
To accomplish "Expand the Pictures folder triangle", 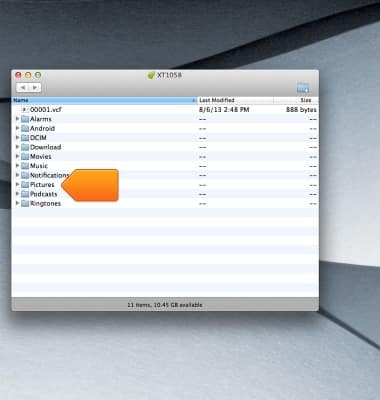I will [17, 184].
